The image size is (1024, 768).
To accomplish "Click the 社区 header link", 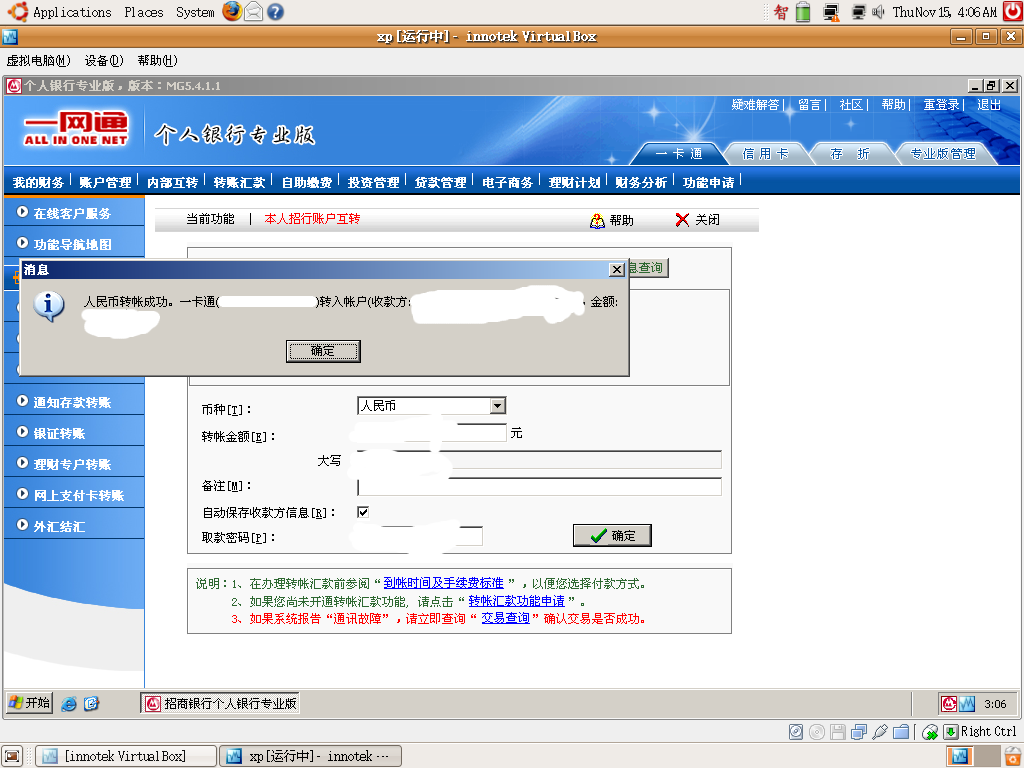I will click(851, 104).
